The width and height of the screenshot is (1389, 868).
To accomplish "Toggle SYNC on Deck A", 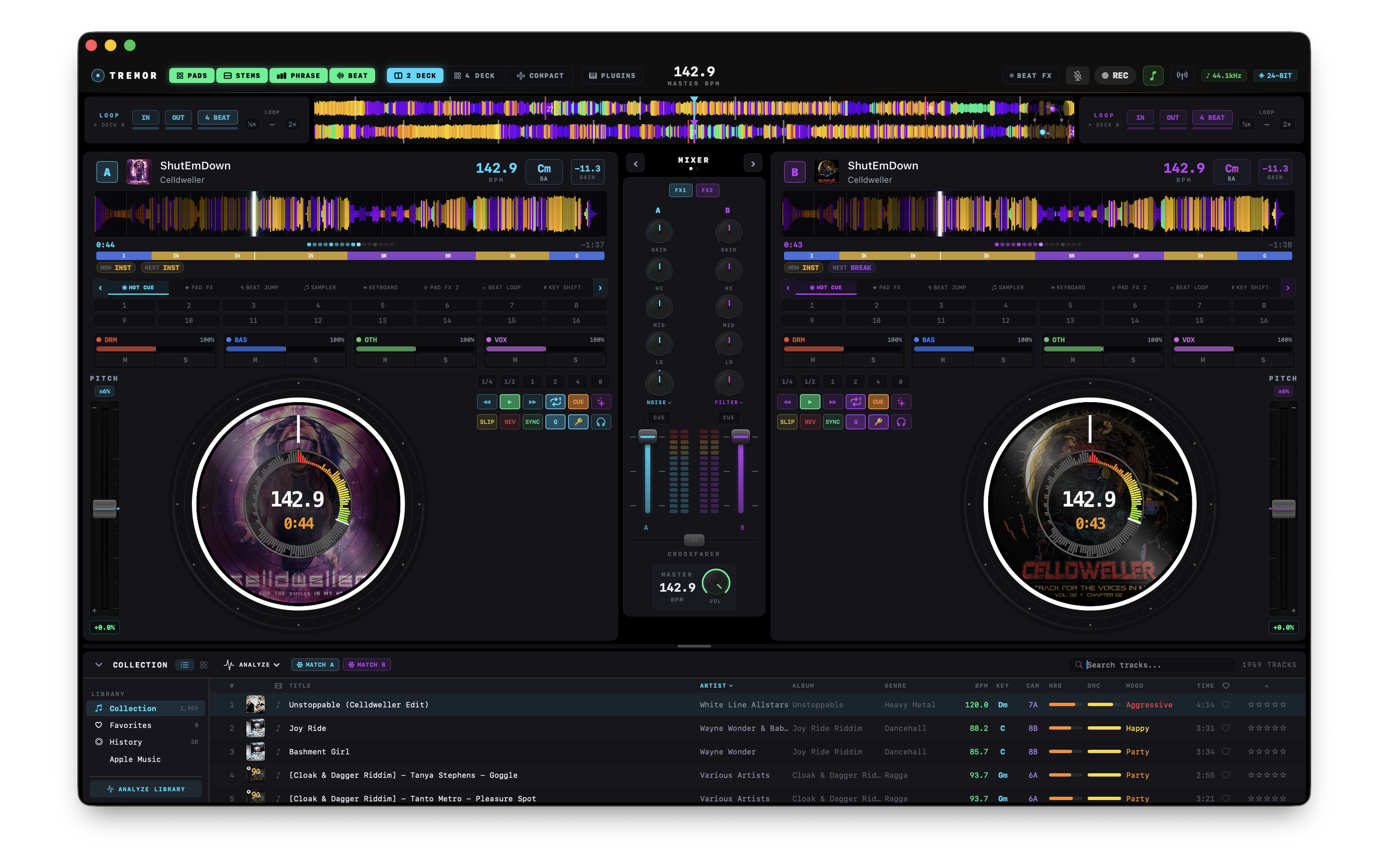I will click(x=532, y=422).
